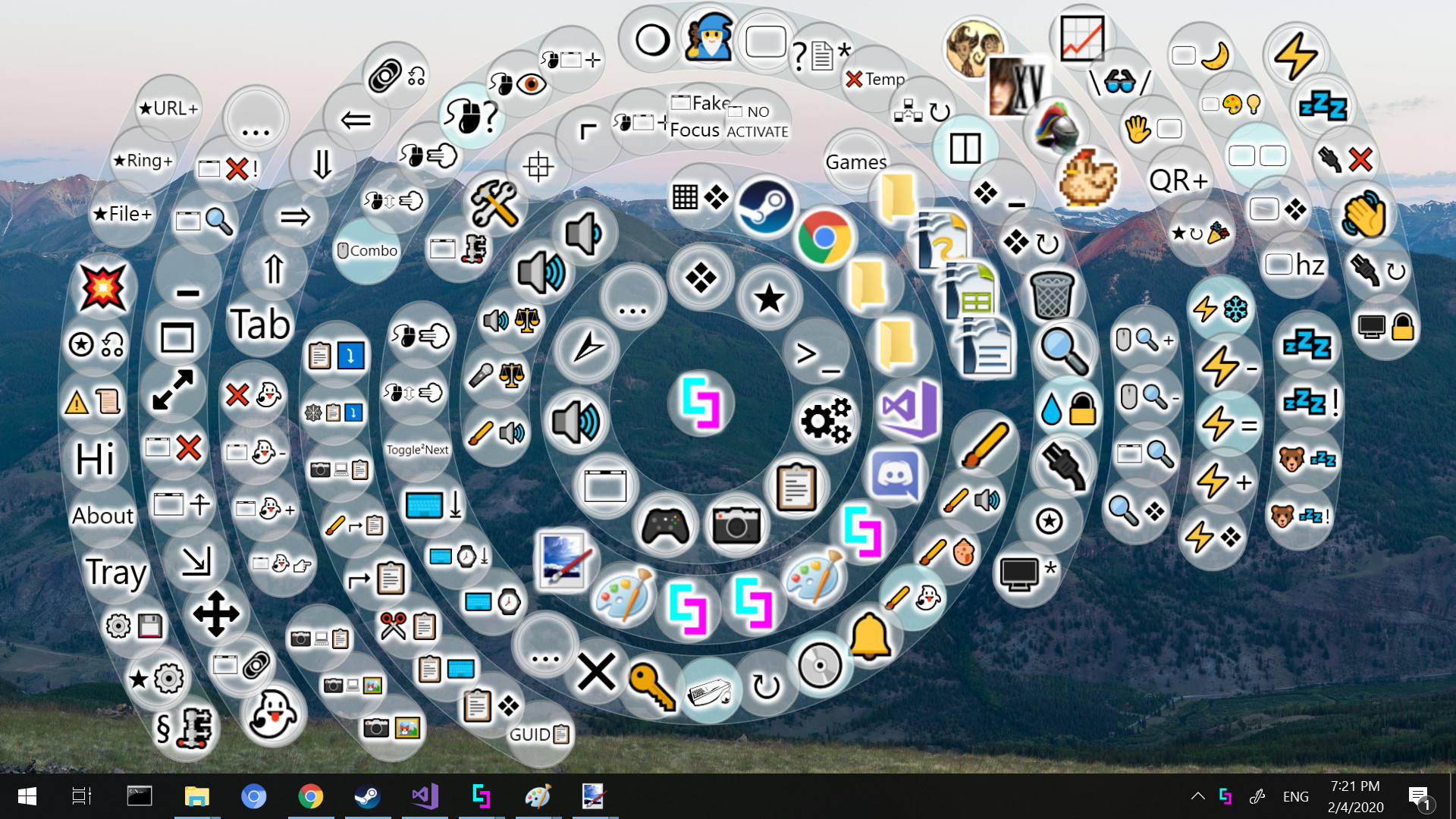Toggle the NO ACTIVATE option
Image resolution: width=1456 pixels, height=819 pixels.
(756, 120)
